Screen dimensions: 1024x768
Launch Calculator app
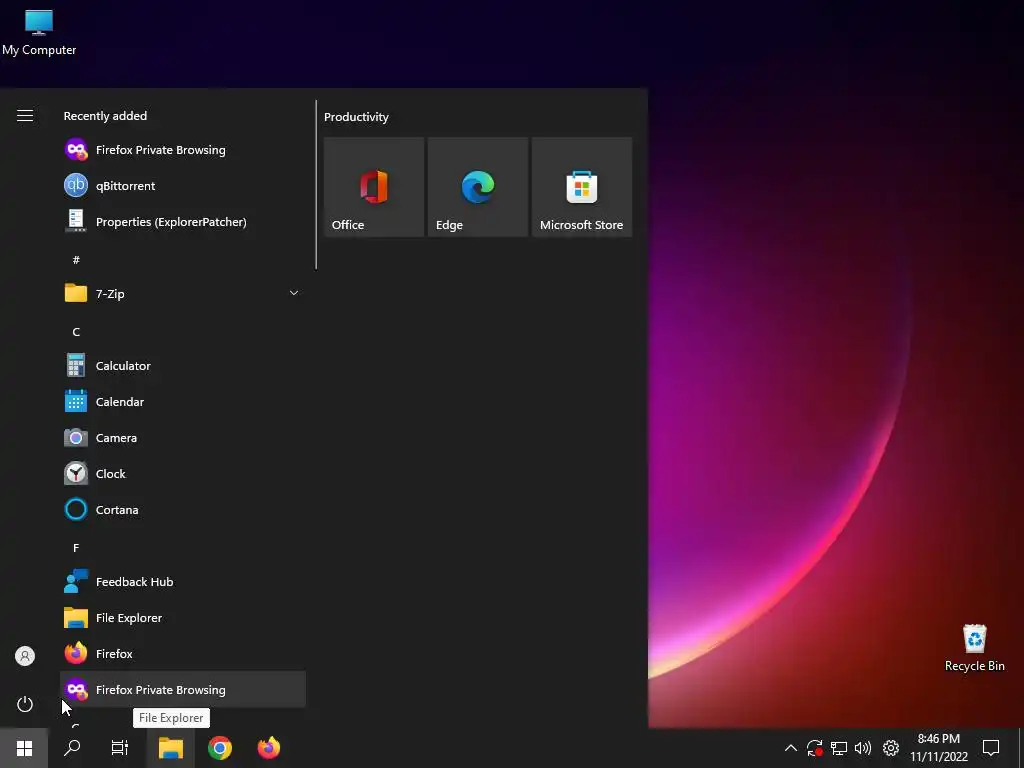tap(183, 366)
